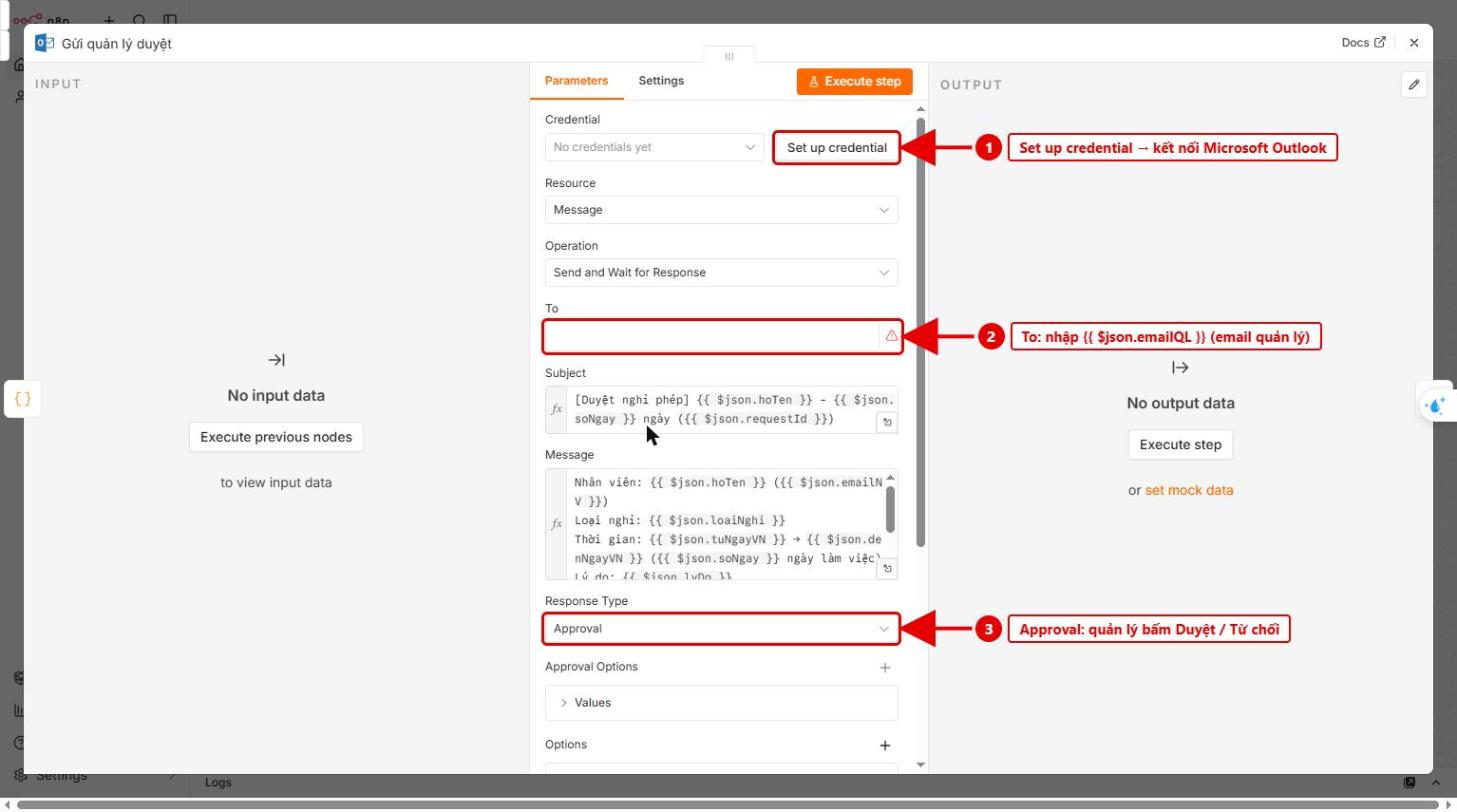Expand the Values section

pos(721,703)
